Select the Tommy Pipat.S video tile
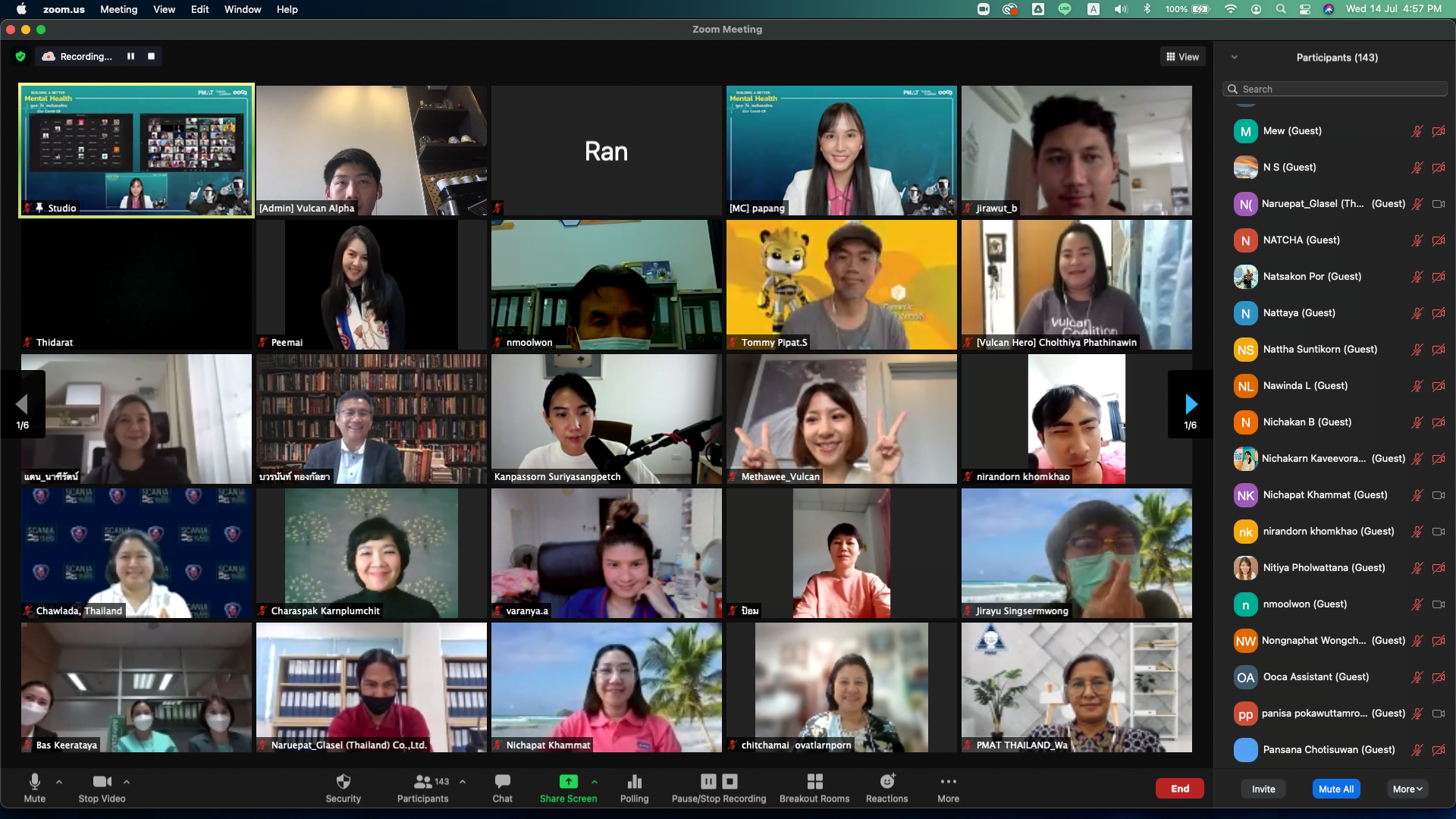The width and height of the screenshot is (1456, 819). [x=842, y=284]
